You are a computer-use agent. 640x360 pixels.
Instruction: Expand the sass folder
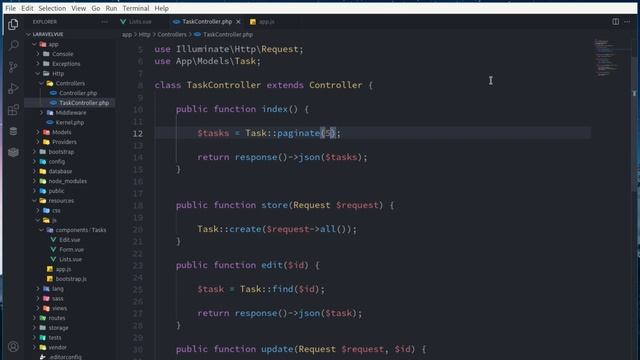[x=58, y=298]
